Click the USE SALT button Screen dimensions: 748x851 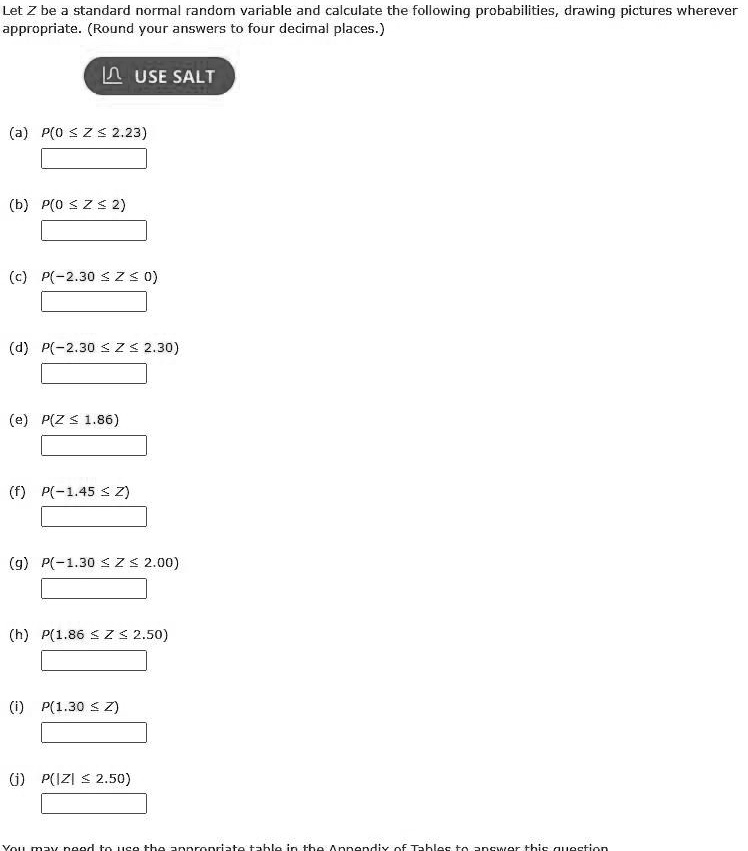[159, 76]
